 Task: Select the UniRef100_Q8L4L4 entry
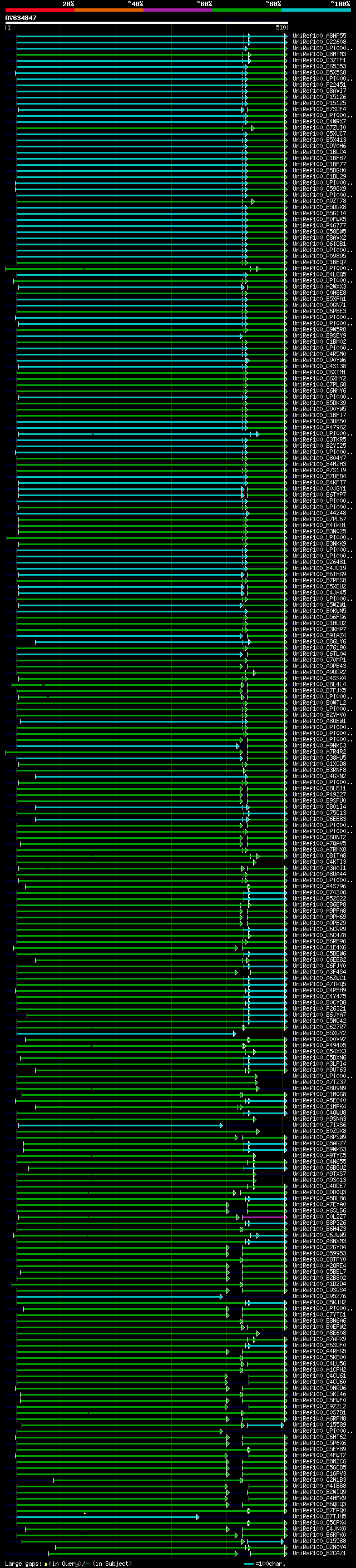coord(319,684)
